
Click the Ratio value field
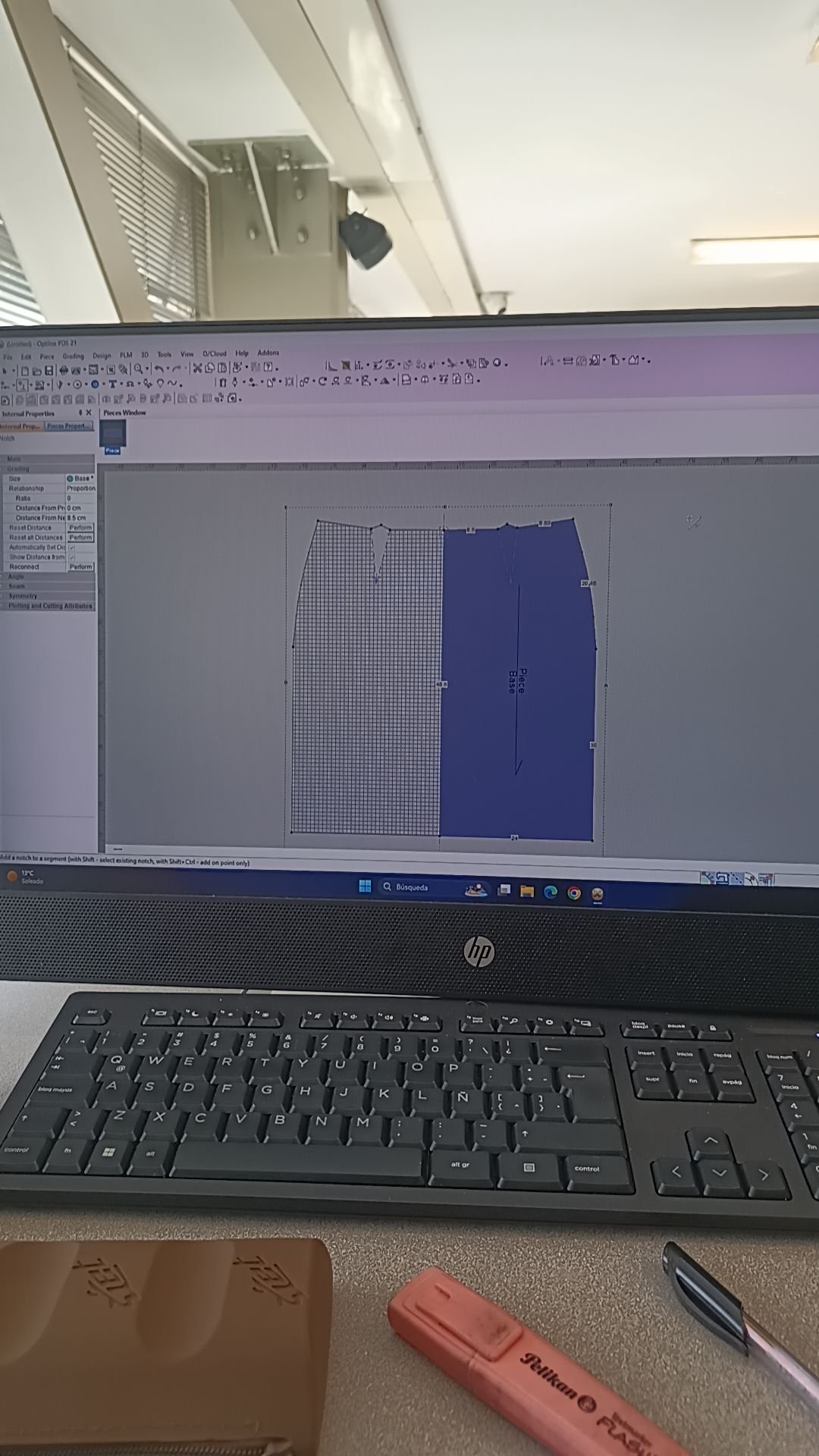coord(80,498)
